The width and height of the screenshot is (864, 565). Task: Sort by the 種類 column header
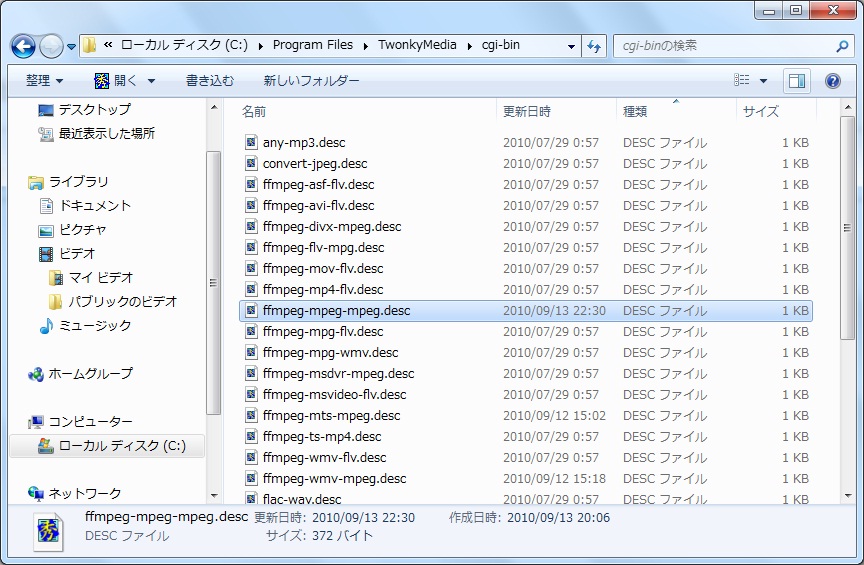(x=635, y=112)
